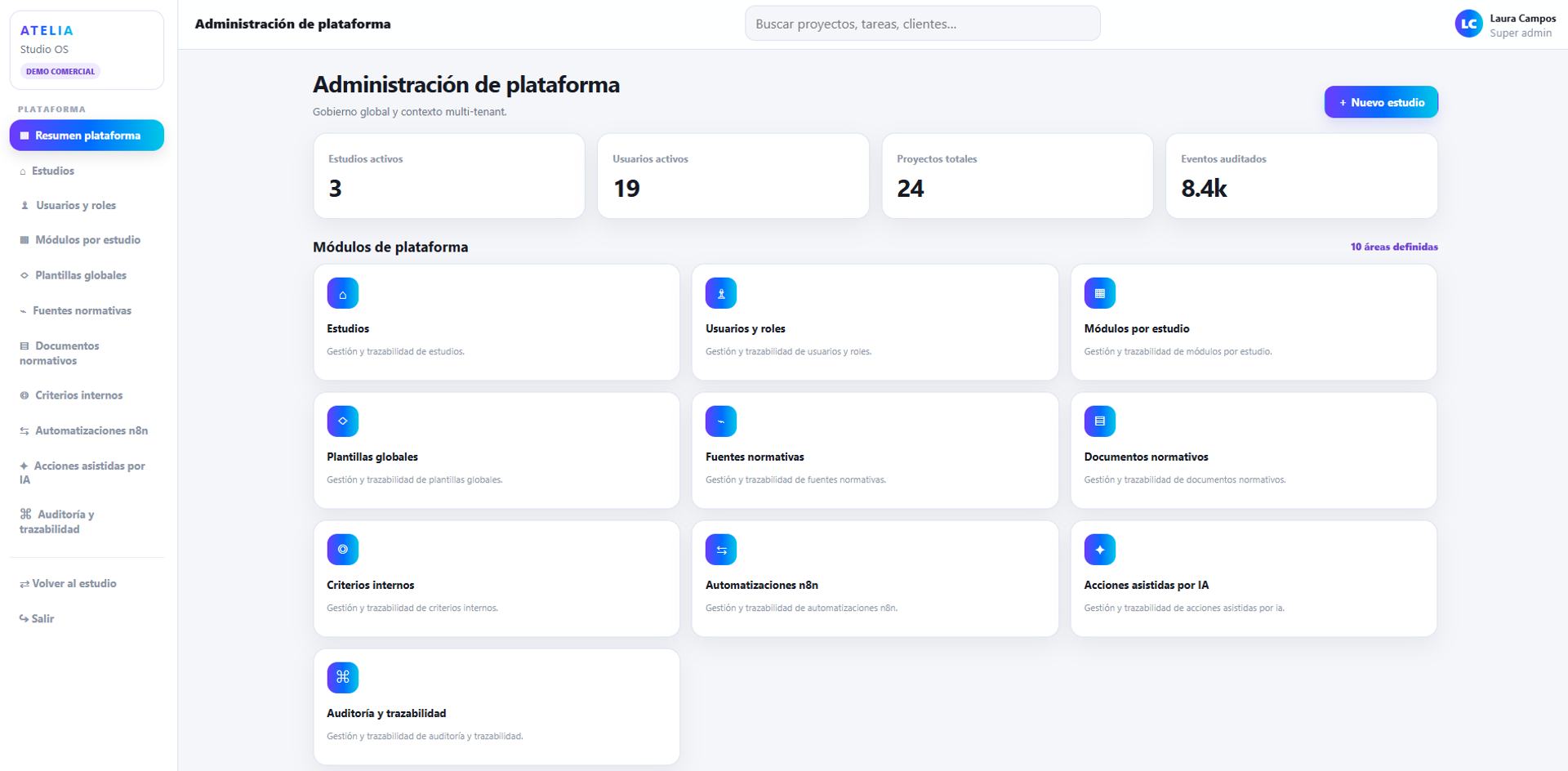Click the person icon on Usuarios y roles card
The image size is (1568, 771).
tap(721, 293)
